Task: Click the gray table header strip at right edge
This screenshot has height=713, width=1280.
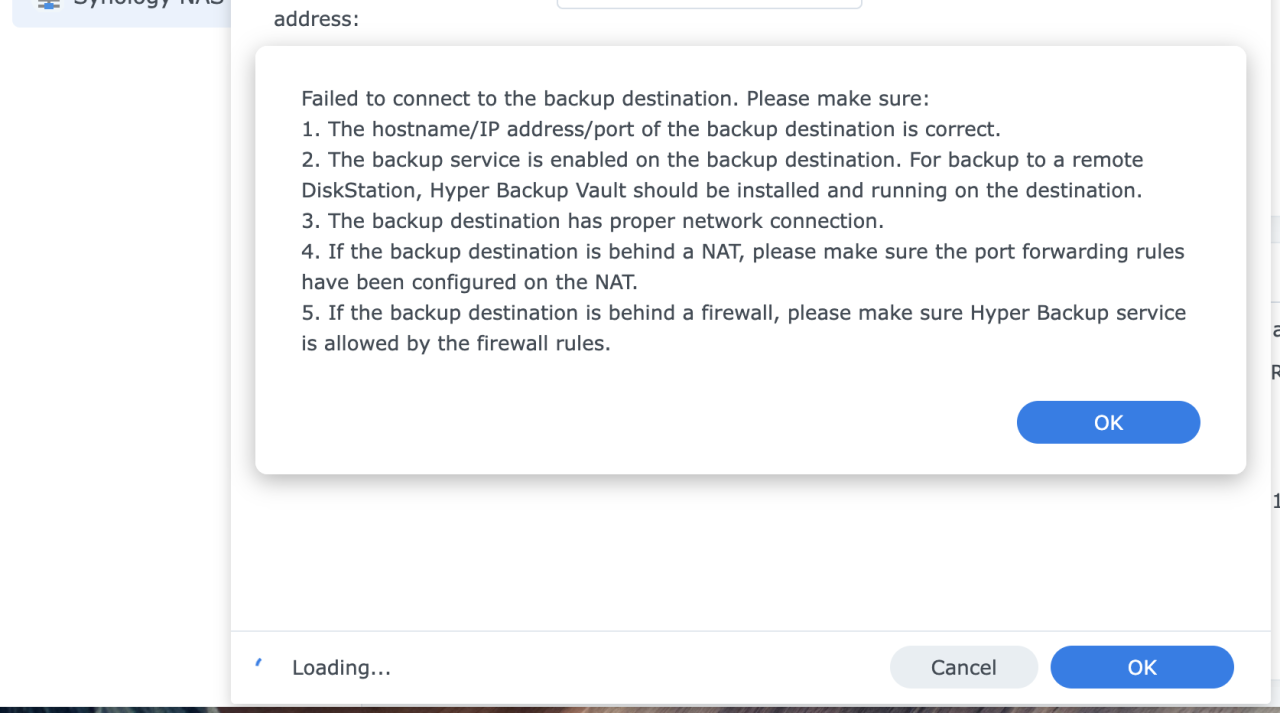Action: pyautogui.click(x=1275, y=229)
